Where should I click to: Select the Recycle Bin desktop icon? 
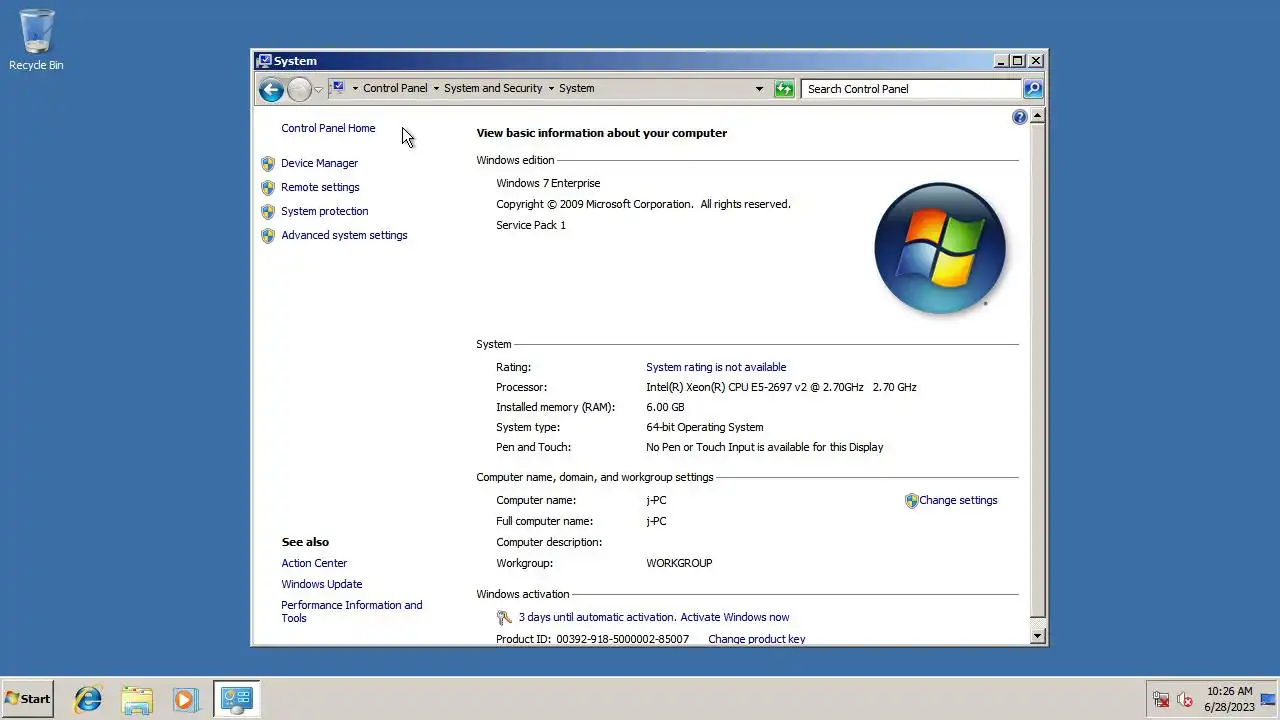point(36,40)
